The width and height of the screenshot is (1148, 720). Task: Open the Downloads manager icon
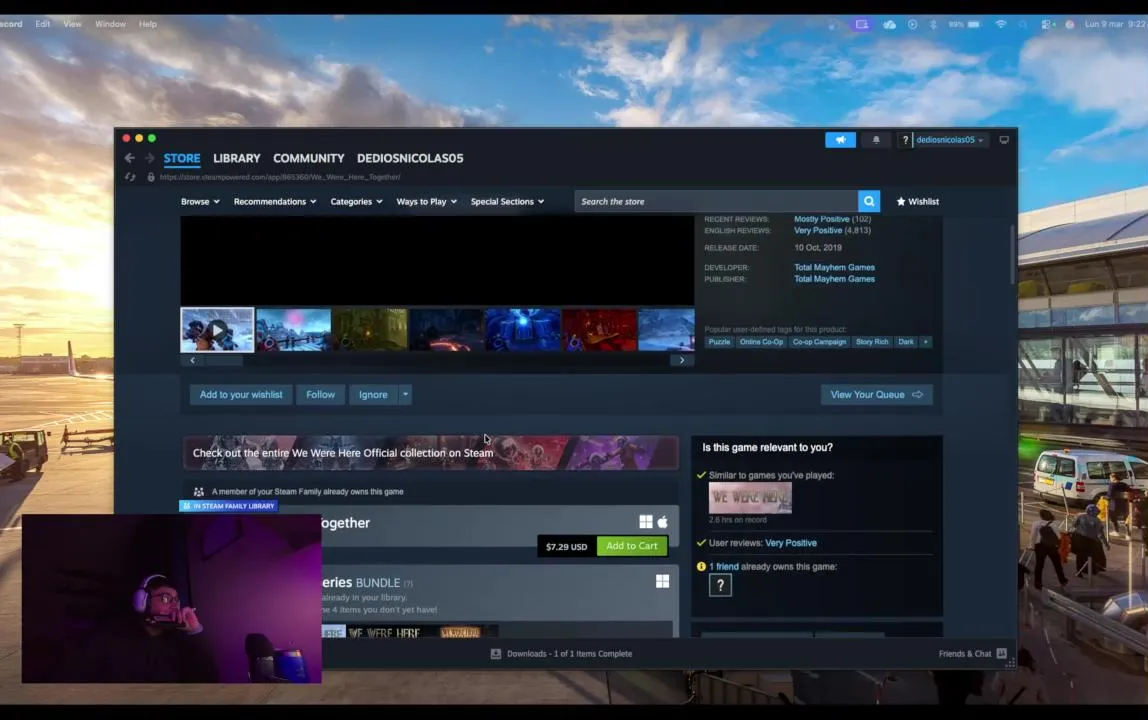tap(496, 653)
